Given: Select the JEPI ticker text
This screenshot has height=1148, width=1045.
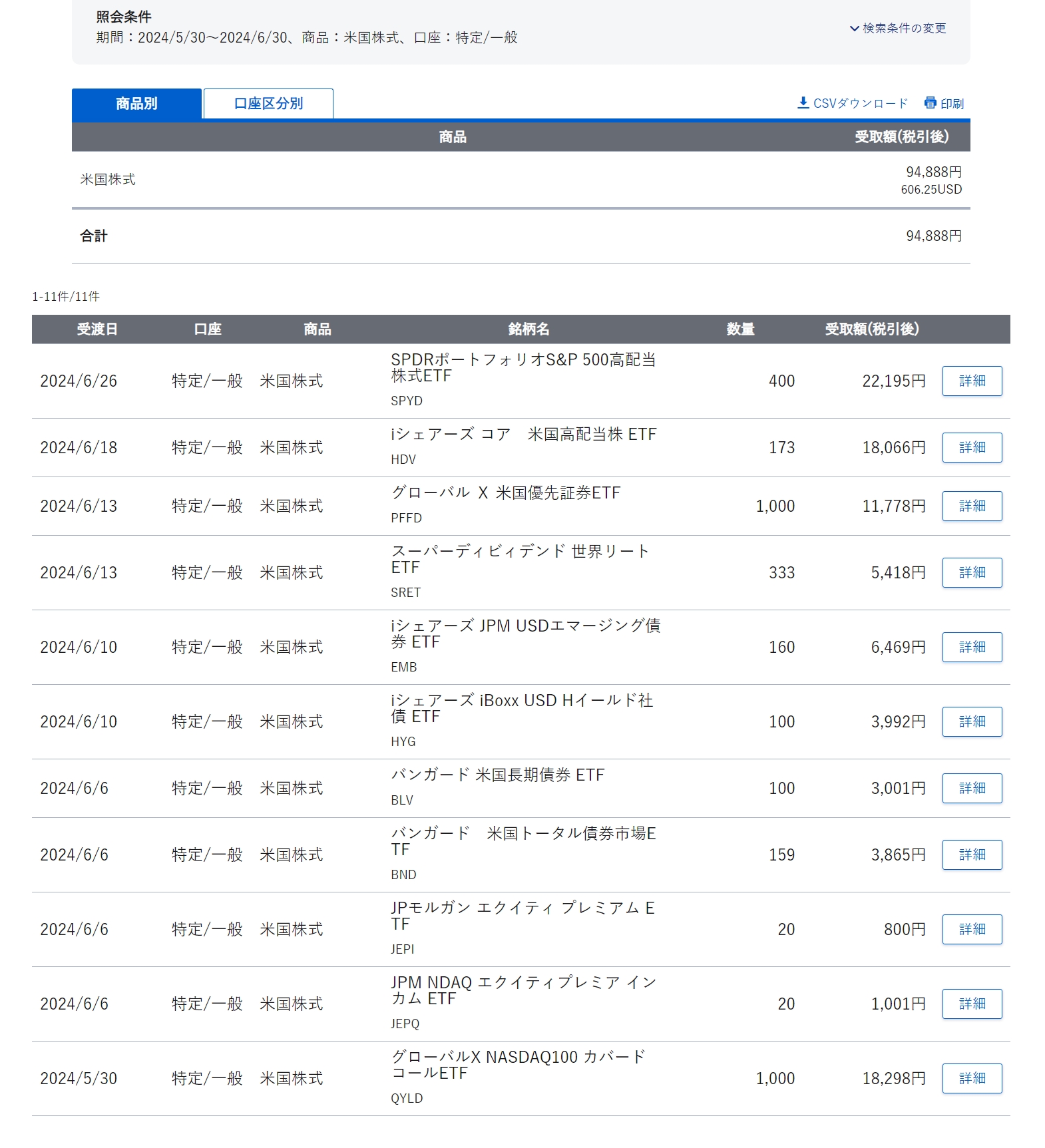Looking at the screenshot, I should [x=403, y=949].
